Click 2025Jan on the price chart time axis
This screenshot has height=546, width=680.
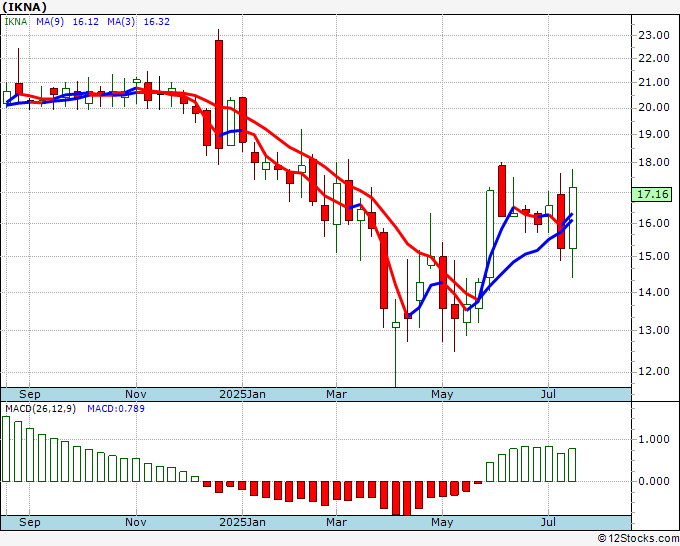[242, 394]
